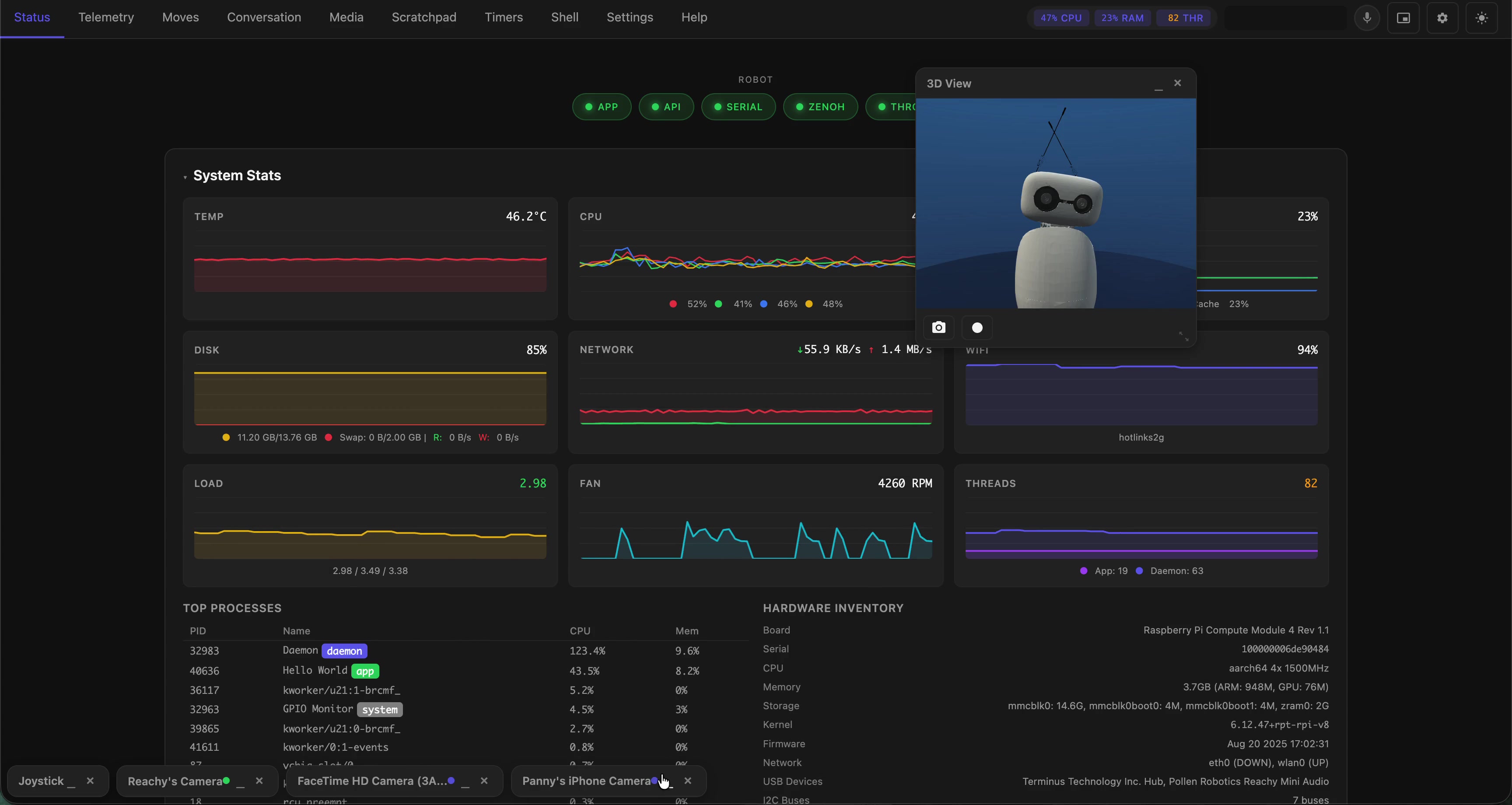1512x805 pixels.
Task: Click the SERIAL status pill
Action: tap(738, 107)
